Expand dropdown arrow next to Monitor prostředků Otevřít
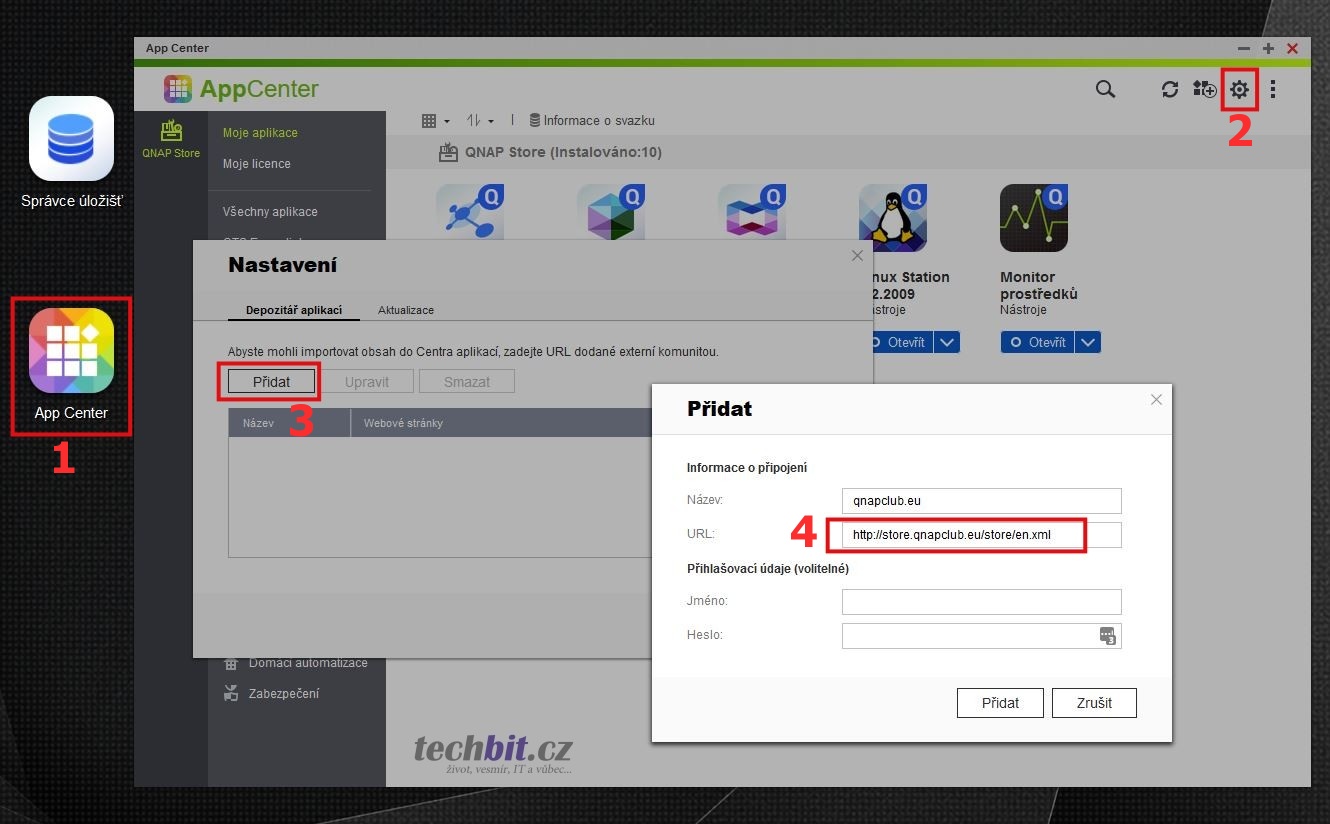 (1088, 342)
